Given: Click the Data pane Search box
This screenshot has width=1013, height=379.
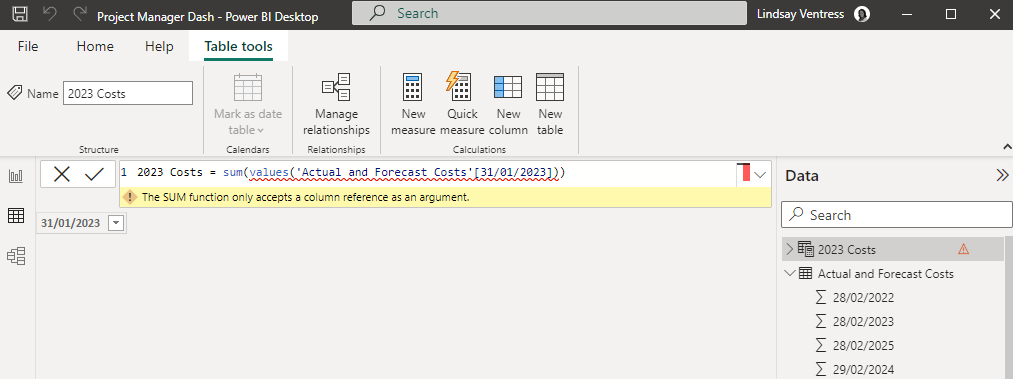Looking at the screenshot, I should point(897,215).
